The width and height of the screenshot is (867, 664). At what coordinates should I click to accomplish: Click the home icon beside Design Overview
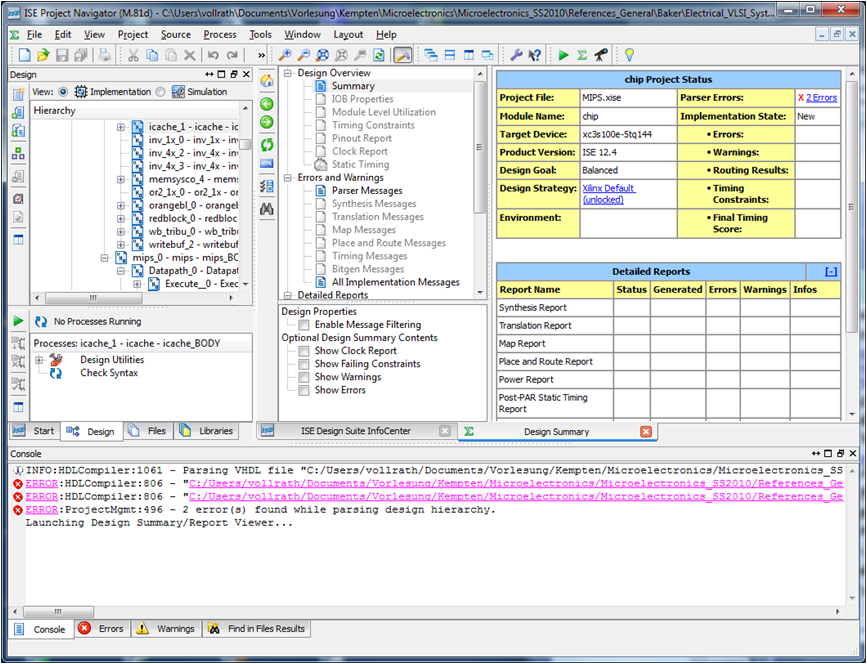267,80
